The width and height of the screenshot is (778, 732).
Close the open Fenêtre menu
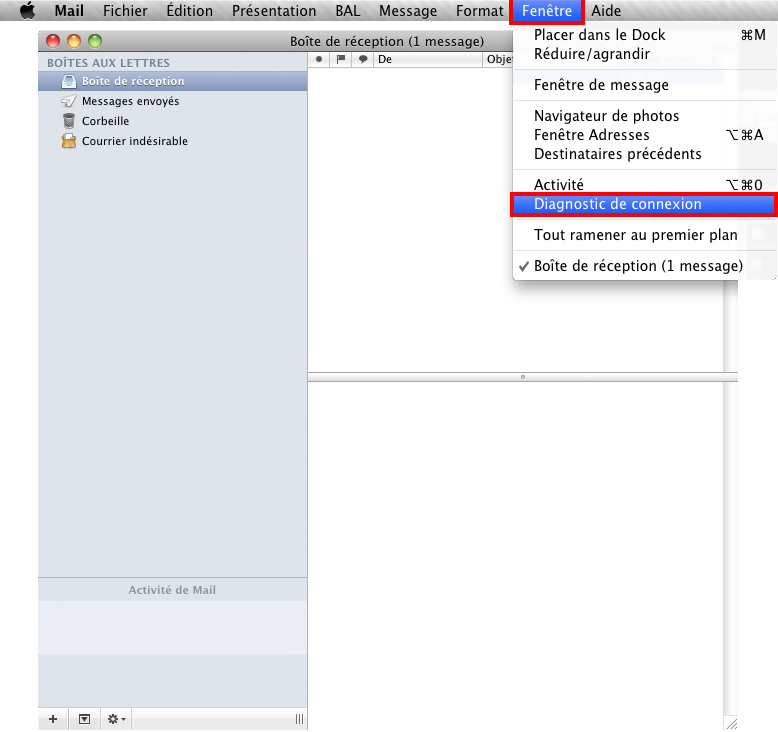point(547,11)
